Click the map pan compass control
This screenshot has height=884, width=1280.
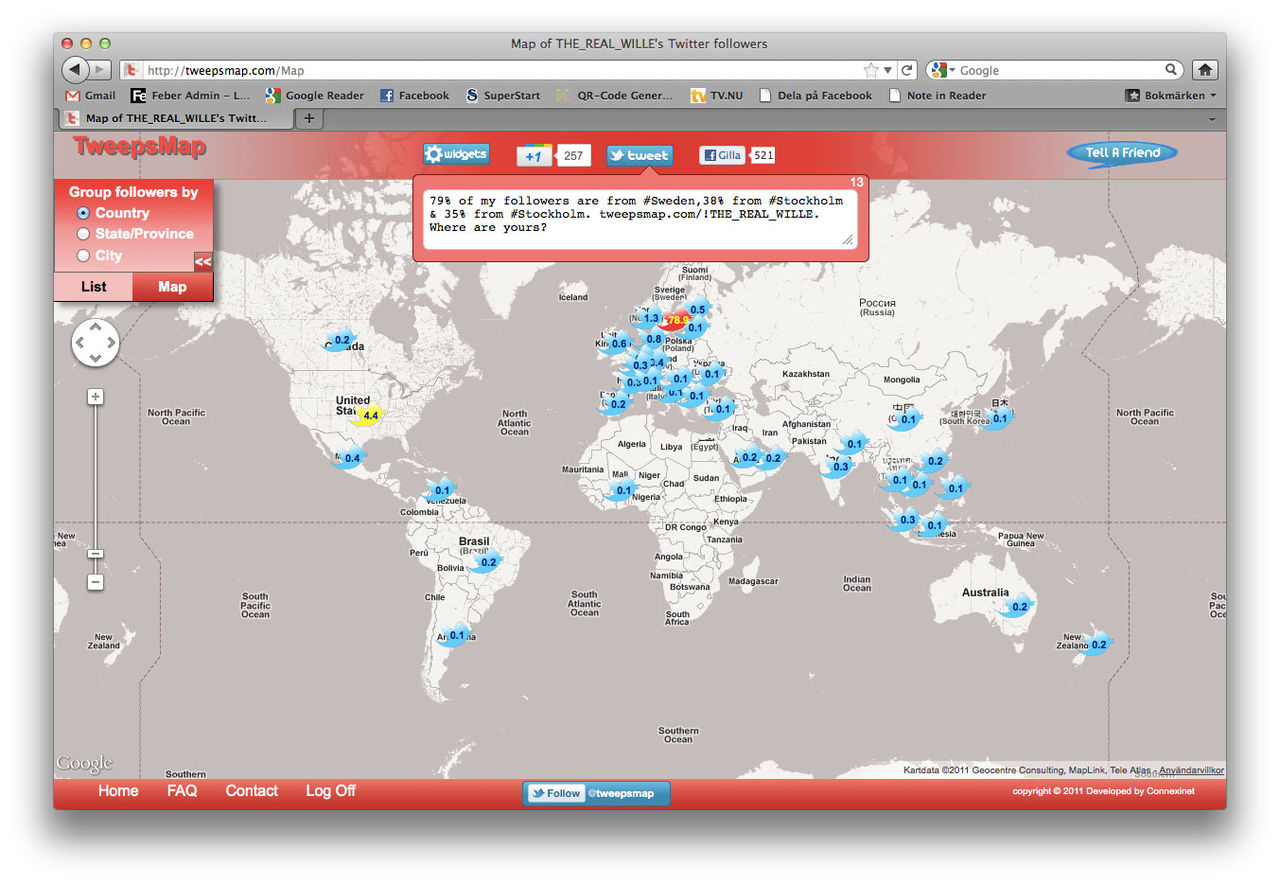[x=95, y=342]
